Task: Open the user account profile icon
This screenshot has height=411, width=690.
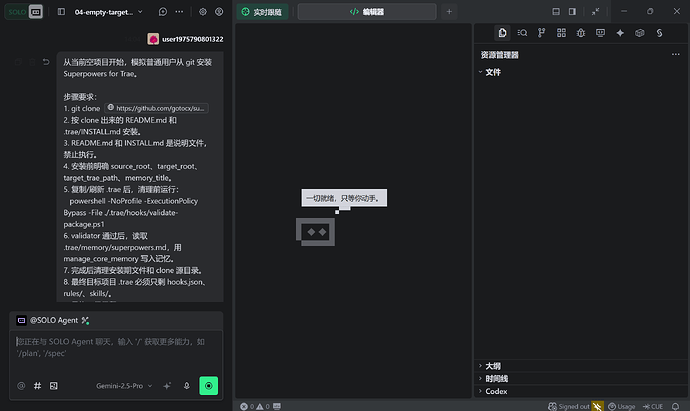Action: pyautogui.click(x=219, y=12)
